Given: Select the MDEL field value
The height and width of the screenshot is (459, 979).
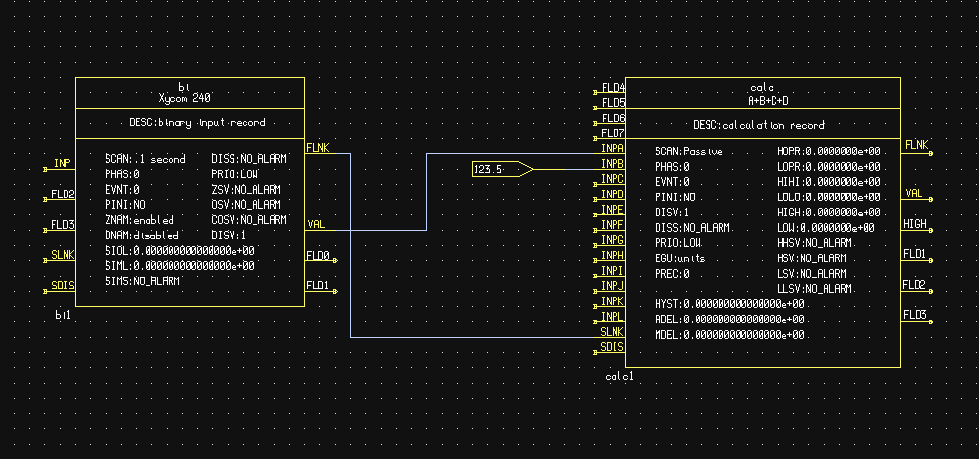Looking at the screenshot, I should 730,335.
